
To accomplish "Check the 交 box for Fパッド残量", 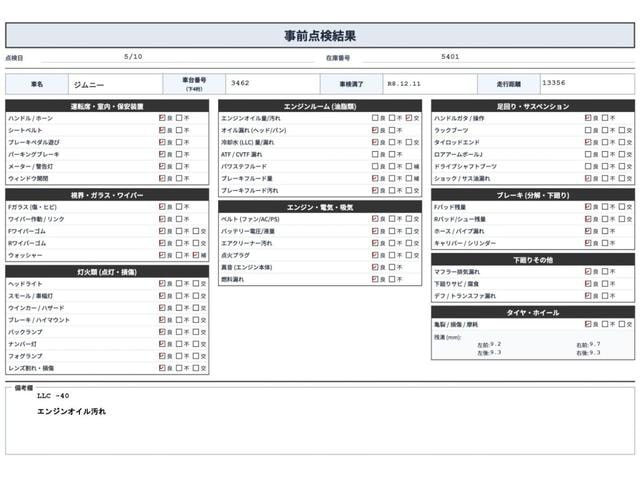I will click(x=622, y=207).
